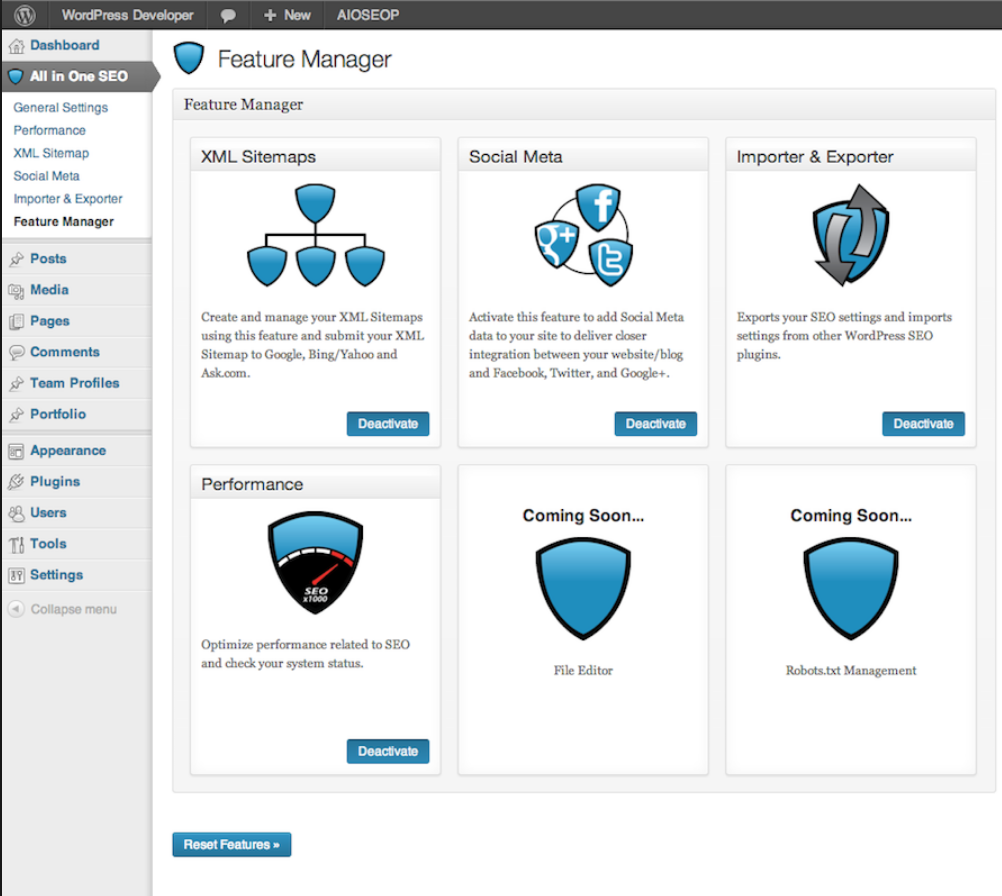Click the Media icon in sidebar
The image size is (1002, 896).
click(x=17, y=291)
